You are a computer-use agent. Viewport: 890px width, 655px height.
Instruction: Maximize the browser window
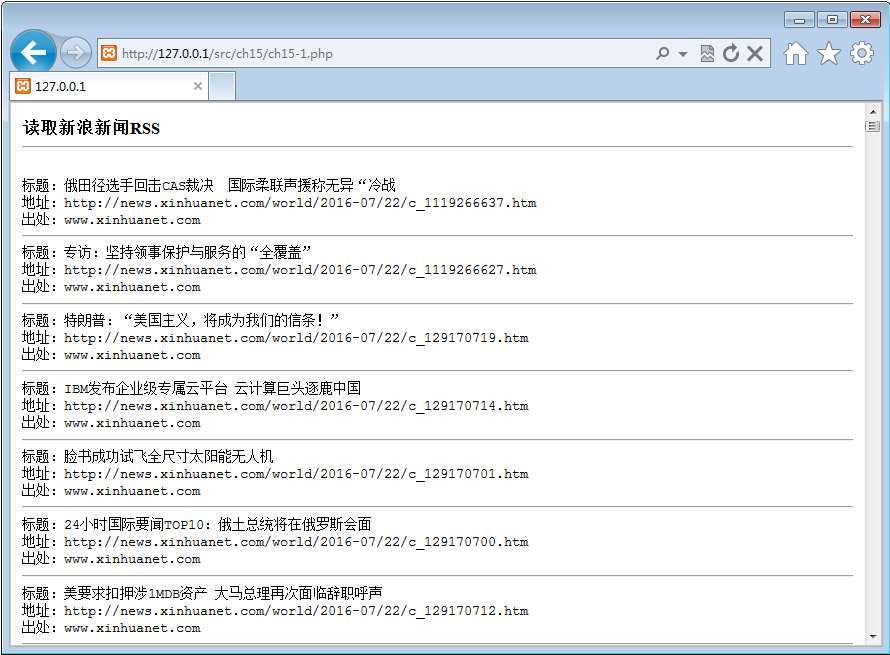[x=833, y=20]
